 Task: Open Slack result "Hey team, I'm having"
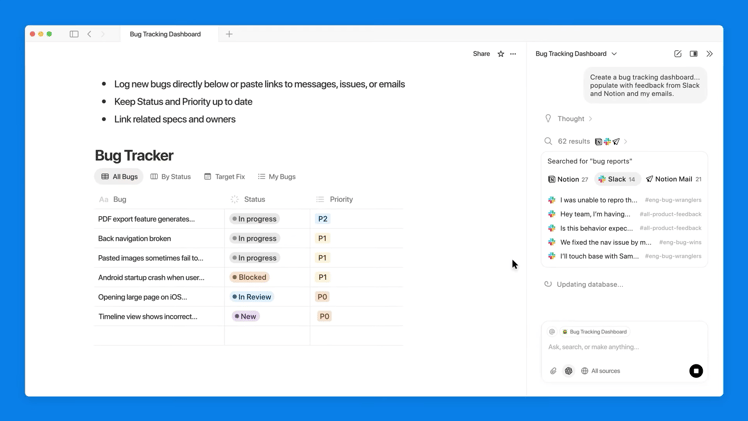(x=624, y=214)
